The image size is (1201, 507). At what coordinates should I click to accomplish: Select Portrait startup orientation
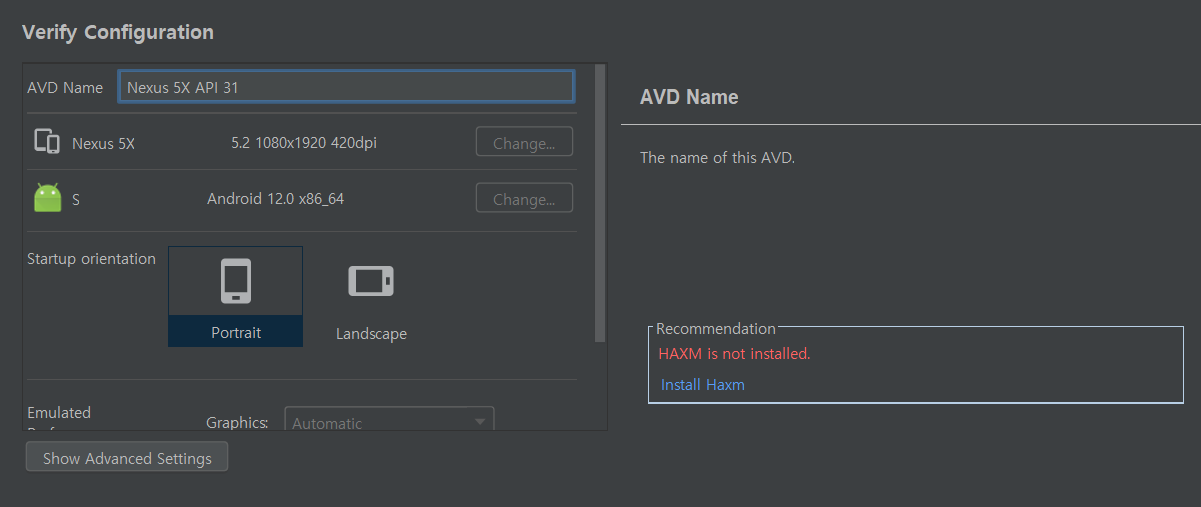coord(235,296)
